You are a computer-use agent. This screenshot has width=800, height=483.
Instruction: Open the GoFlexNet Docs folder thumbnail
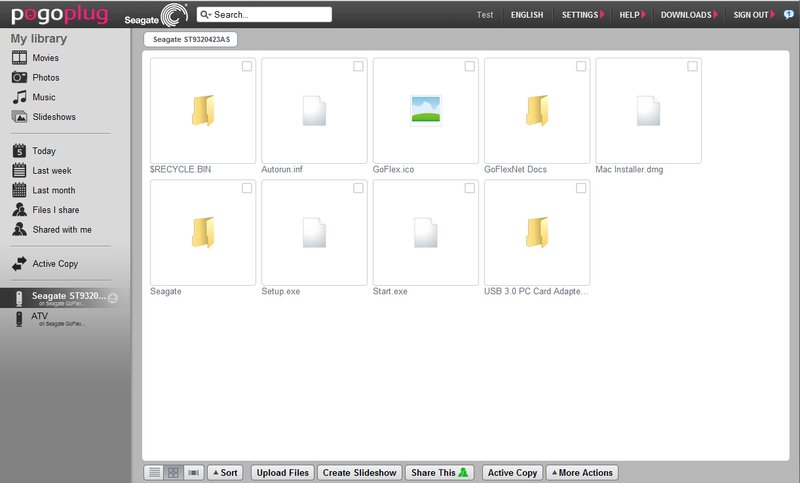[537, 110]
